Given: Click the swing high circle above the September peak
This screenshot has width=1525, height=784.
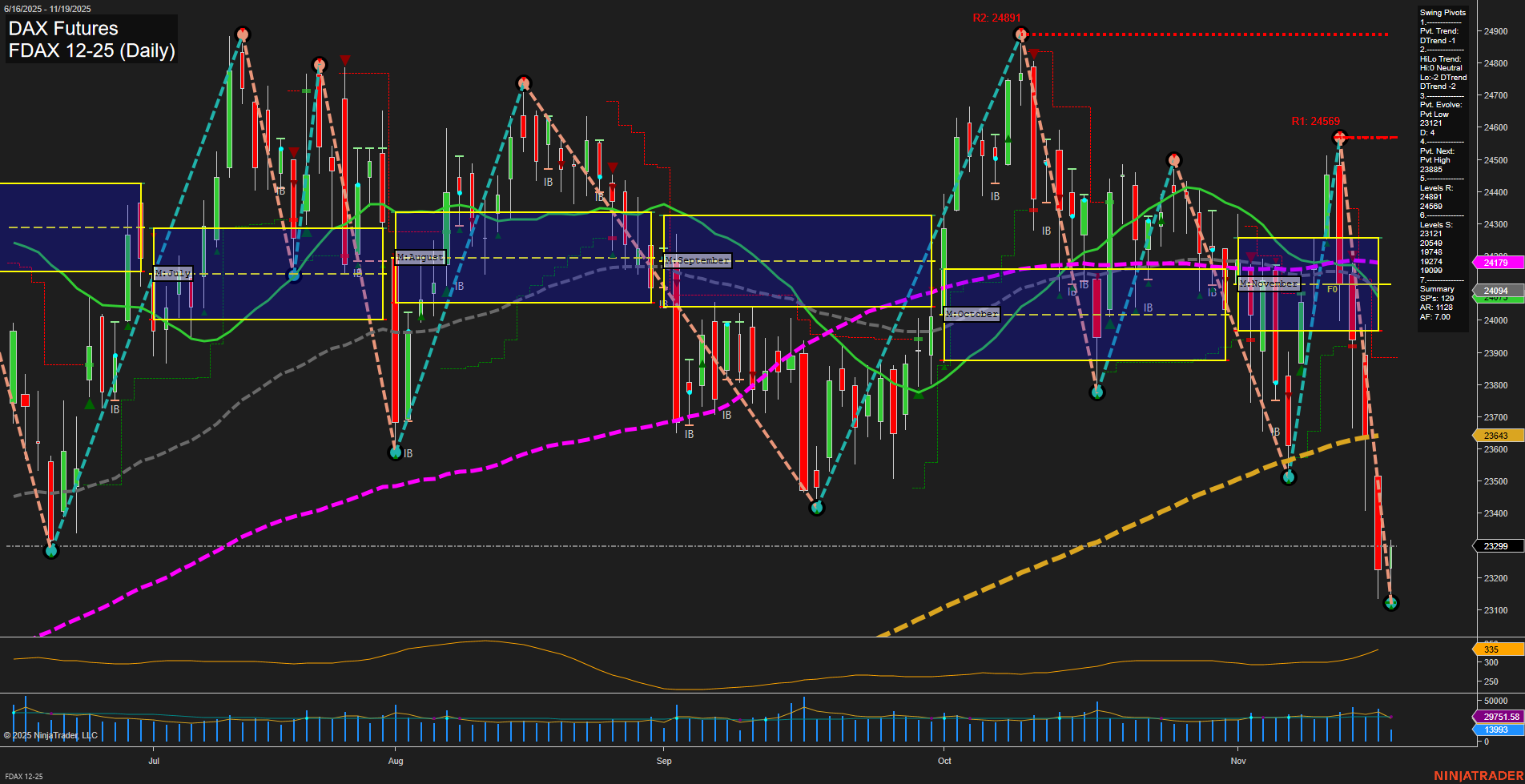Looking at the screenshot, I should 525,82.
